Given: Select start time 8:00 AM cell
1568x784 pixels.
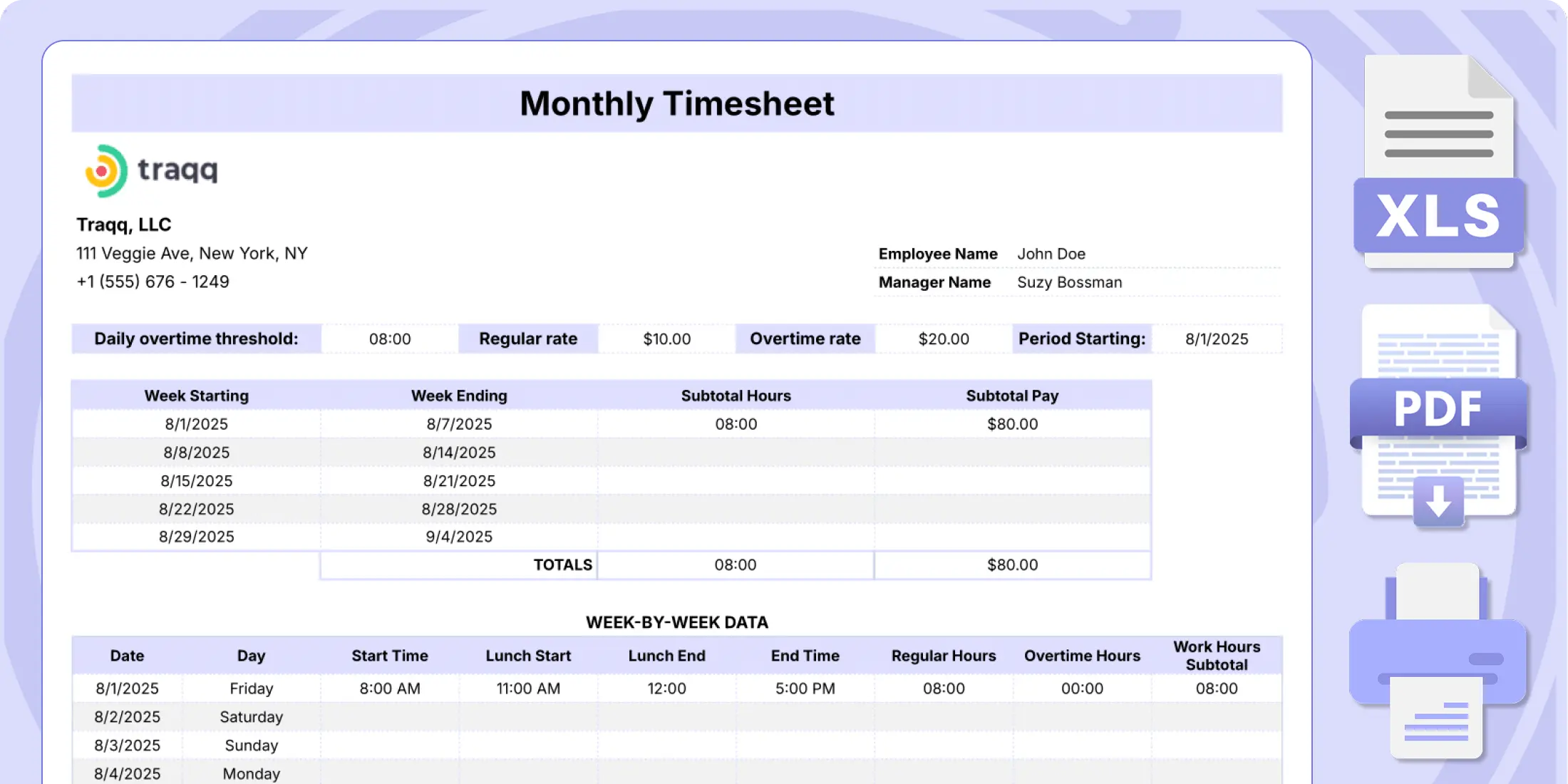Looking at the screenshot, I should coord(390,688).
